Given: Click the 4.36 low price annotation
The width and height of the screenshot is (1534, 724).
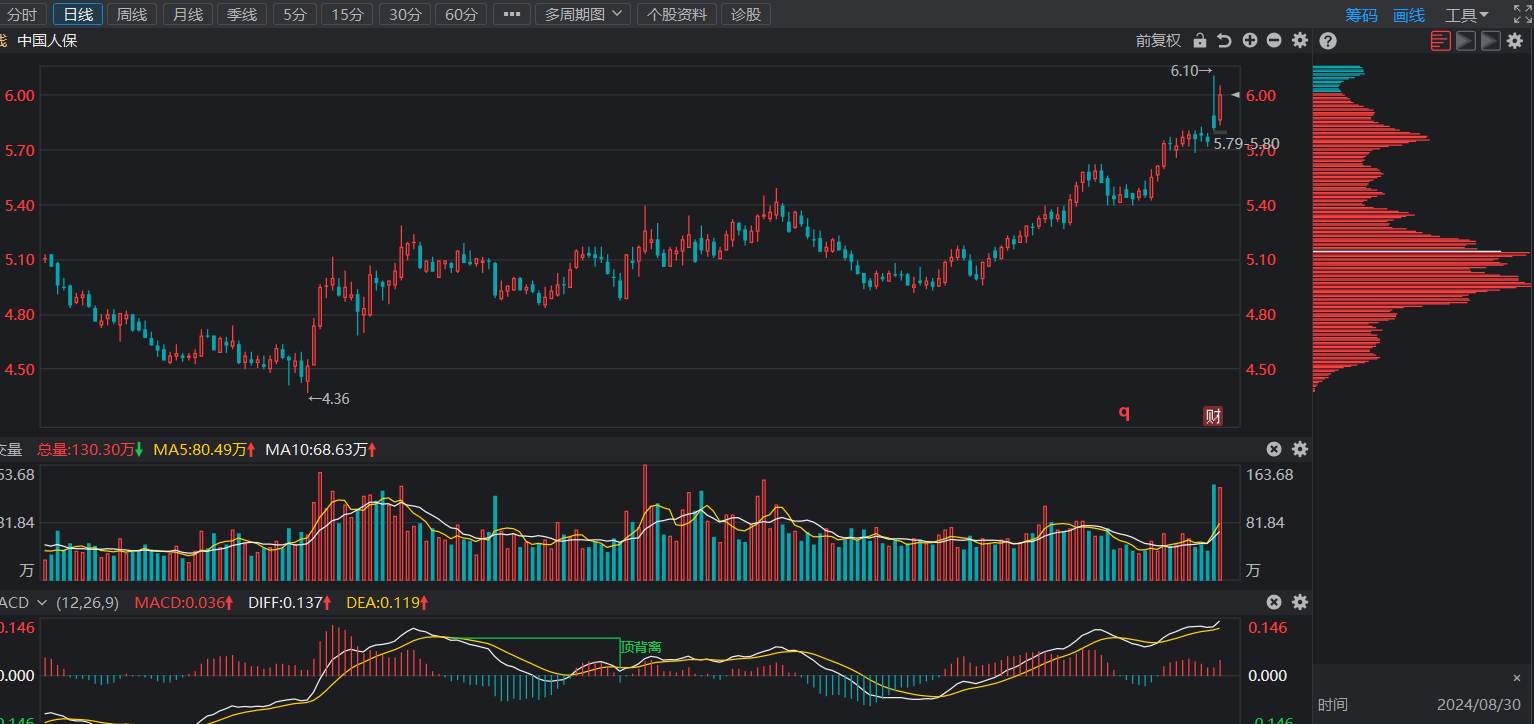Looking at the screenshot, I should (x=328, y=398).
